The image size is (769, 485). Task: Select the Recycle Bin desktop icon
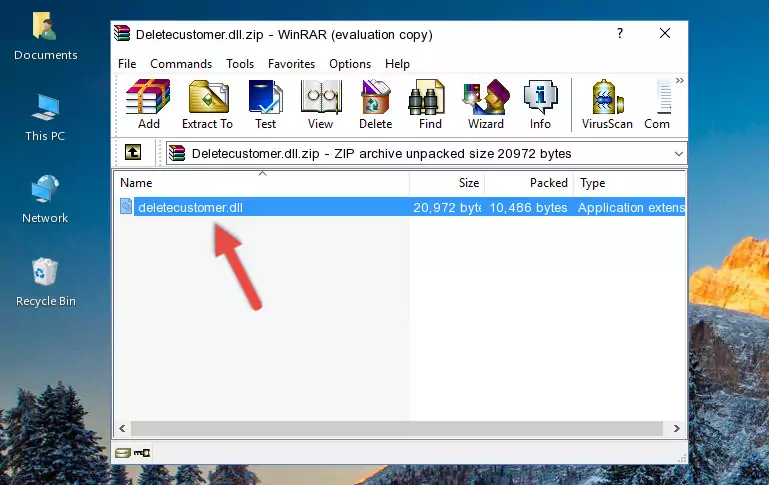[46, 282]
